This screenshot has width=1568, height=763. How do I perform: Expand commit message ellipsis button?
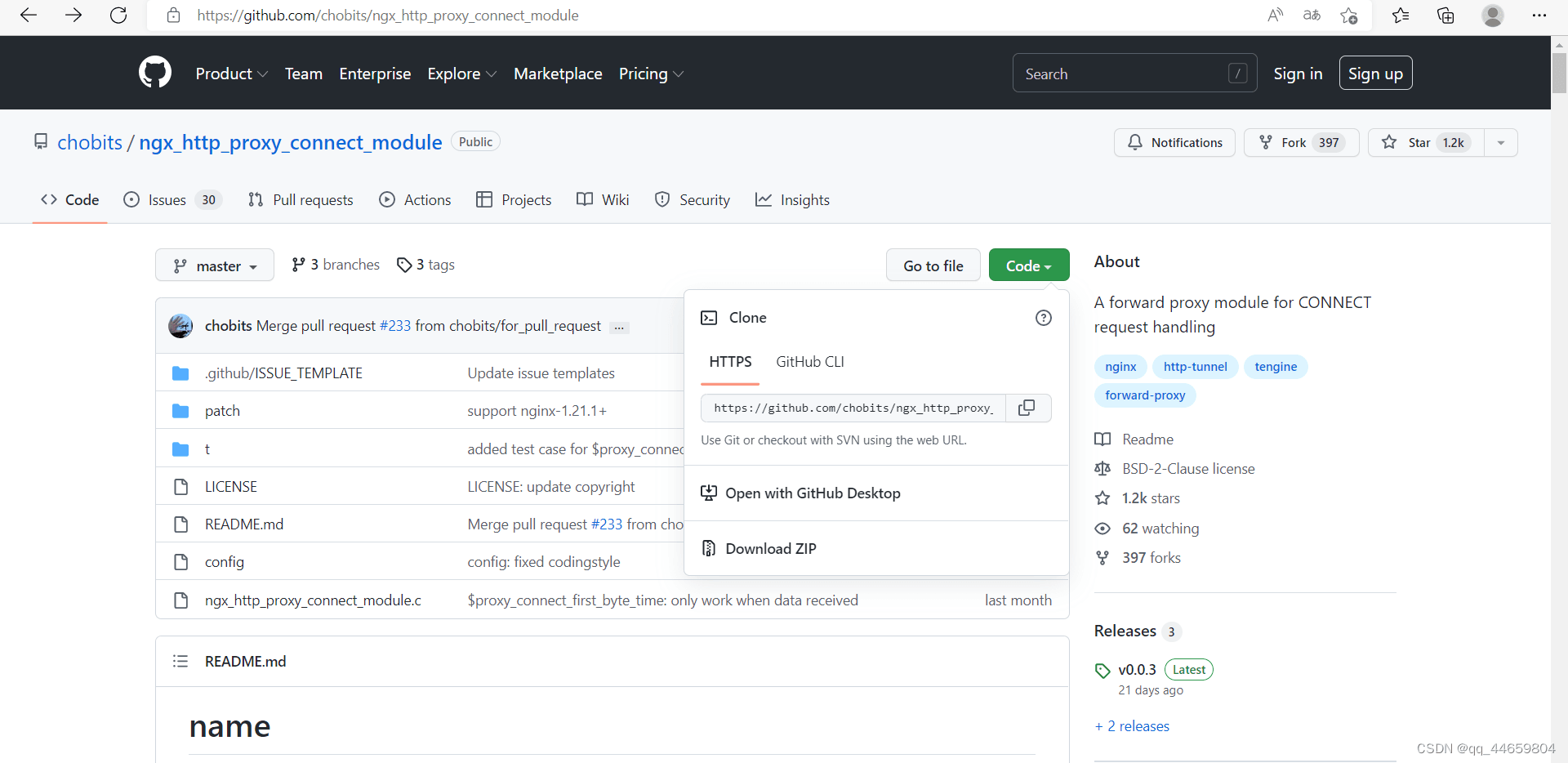[619, 328]
